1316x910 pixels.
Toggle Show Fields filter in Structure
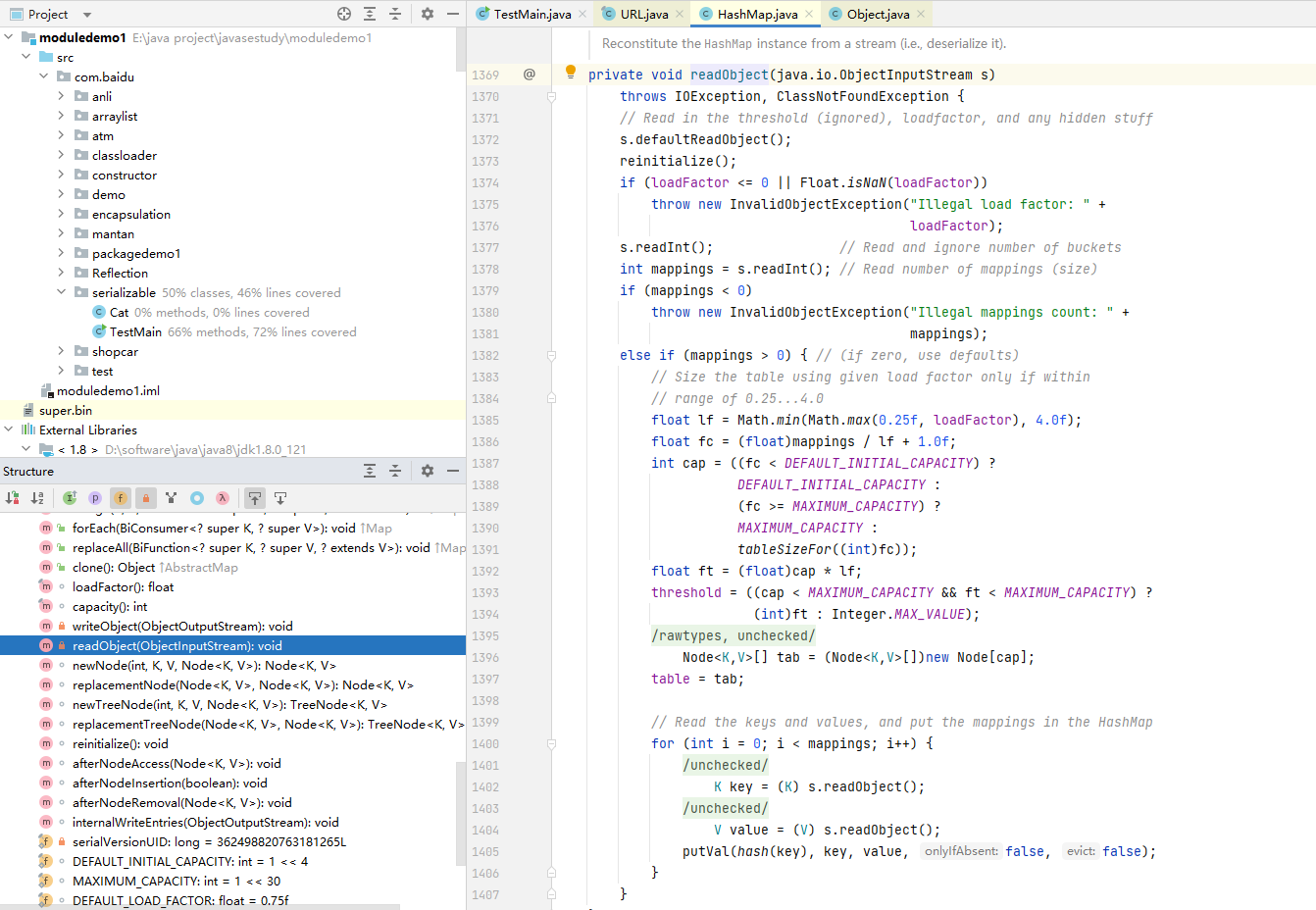120,498
